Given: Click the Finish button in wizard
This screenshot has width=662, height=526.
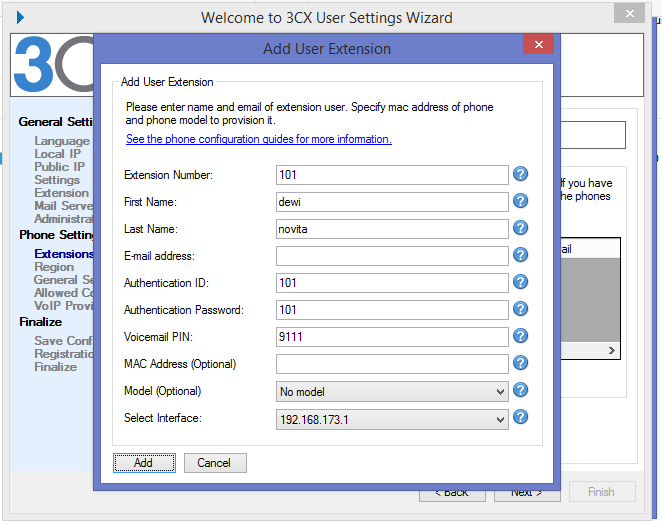Looking at the screenshot, I should point(602,492).
